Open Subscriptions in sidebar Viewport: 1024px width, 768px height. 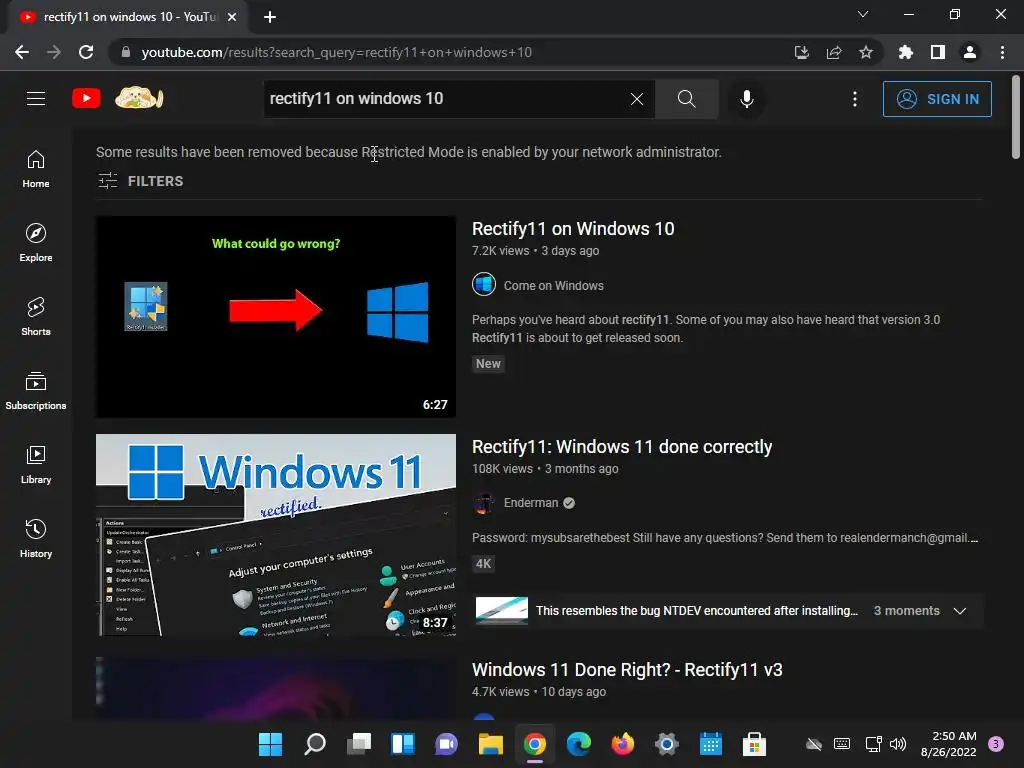[x=36, y=391]
